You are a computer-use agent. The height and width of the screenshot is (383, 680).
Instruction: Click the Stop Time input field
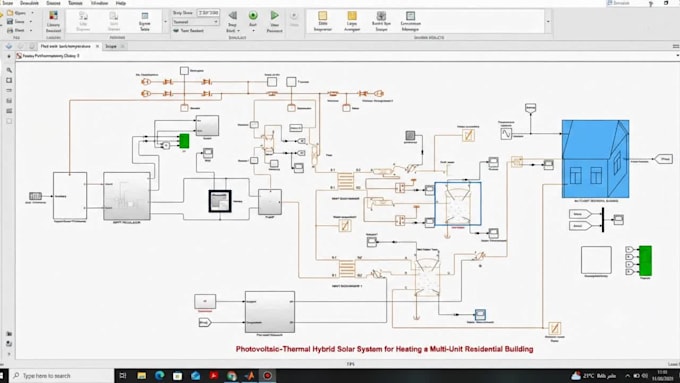208,13
